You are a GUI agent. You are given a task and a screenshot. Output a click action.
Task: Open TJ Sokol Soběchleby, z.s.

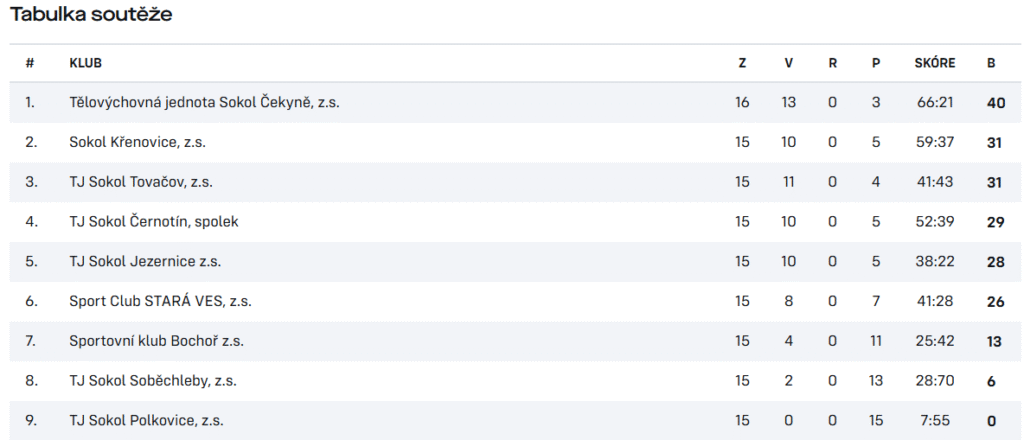153,381
